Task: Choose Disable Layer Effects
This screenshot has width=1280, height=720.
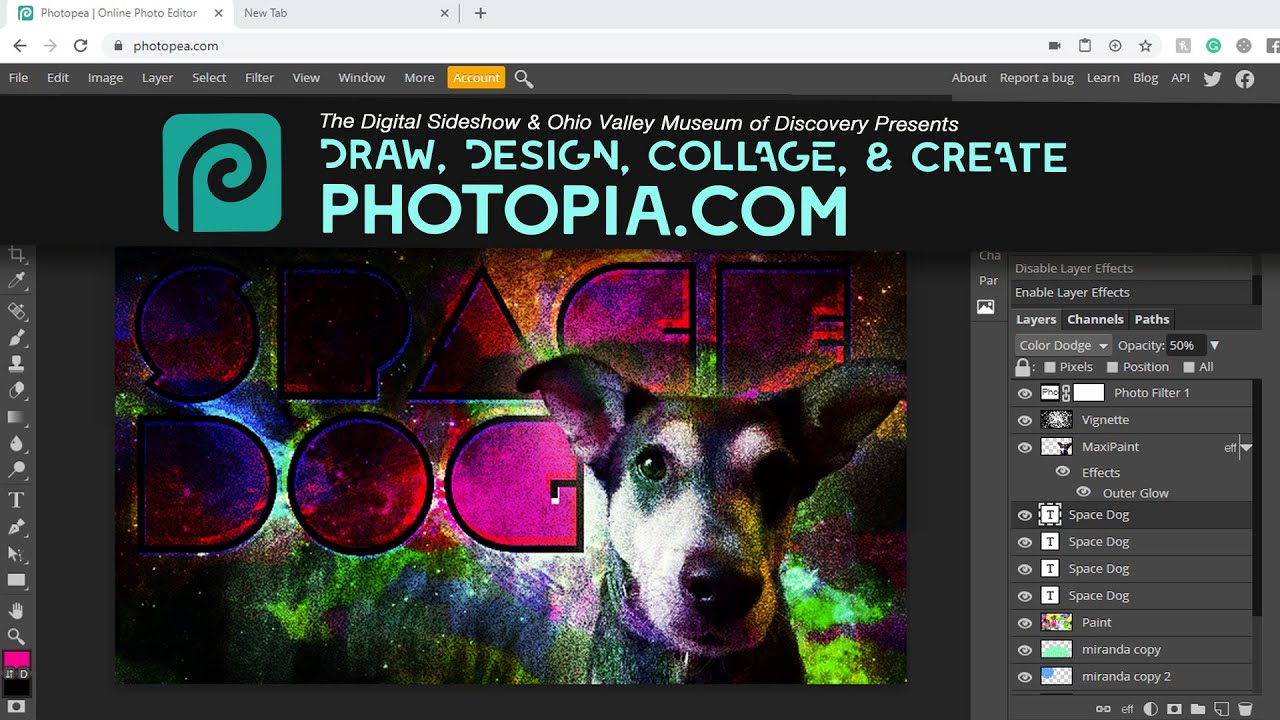Action: pyautogui.click(x=1130, y=268)
